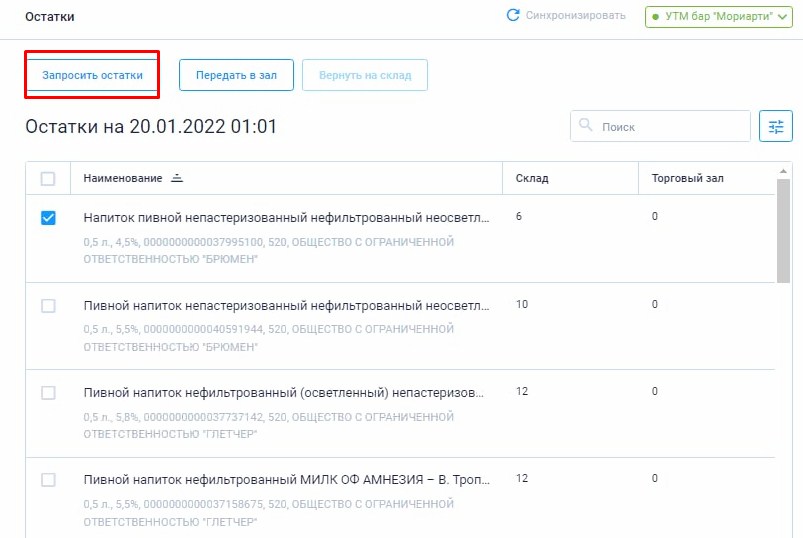Viewport: 803px width, 538px height.
Task: Click the Вернуть на склад button
Action: click(x=365, y=75)
